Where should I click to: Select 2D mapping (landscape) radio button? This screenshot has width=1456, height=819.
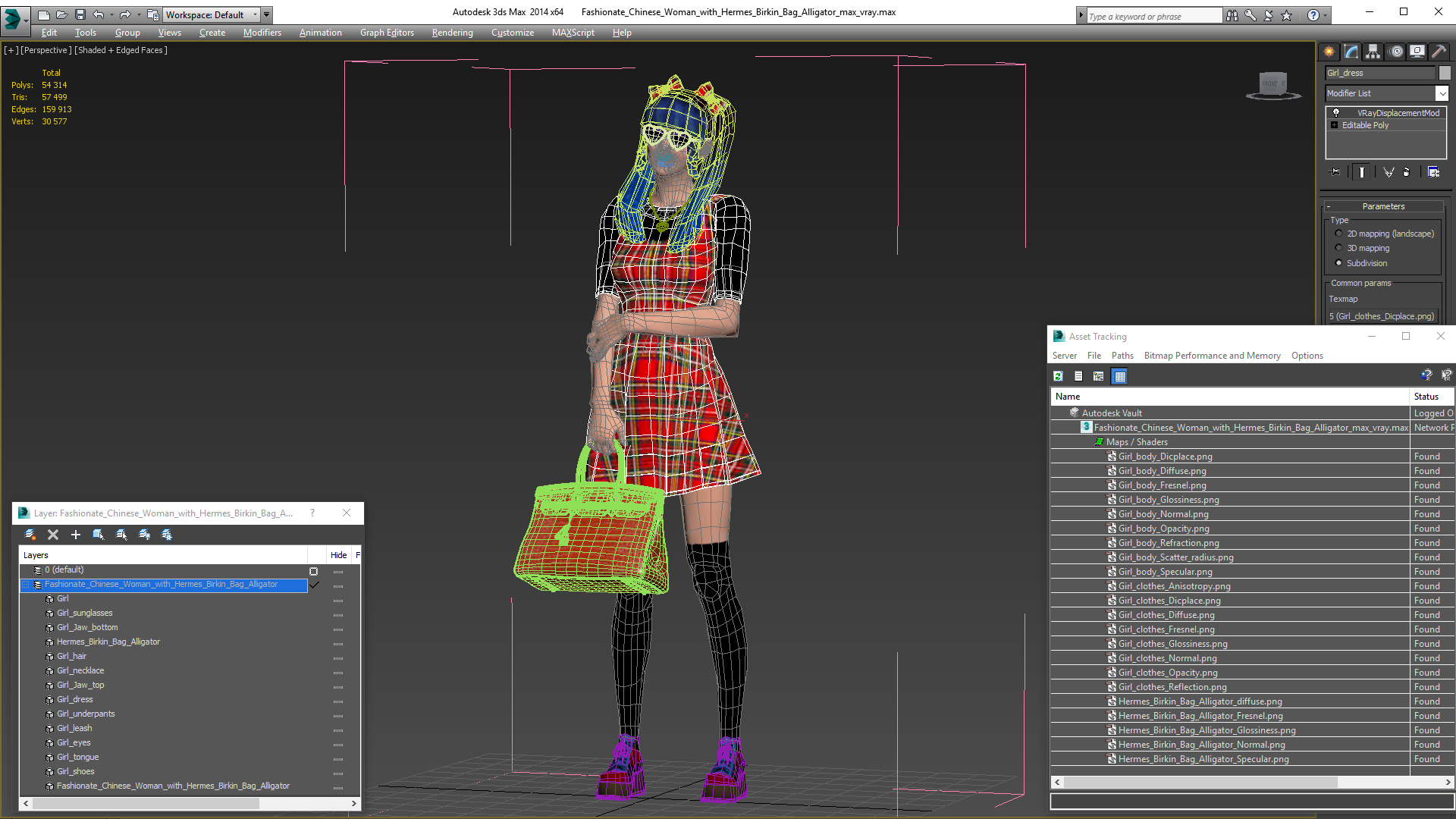tap(1339, 234)
